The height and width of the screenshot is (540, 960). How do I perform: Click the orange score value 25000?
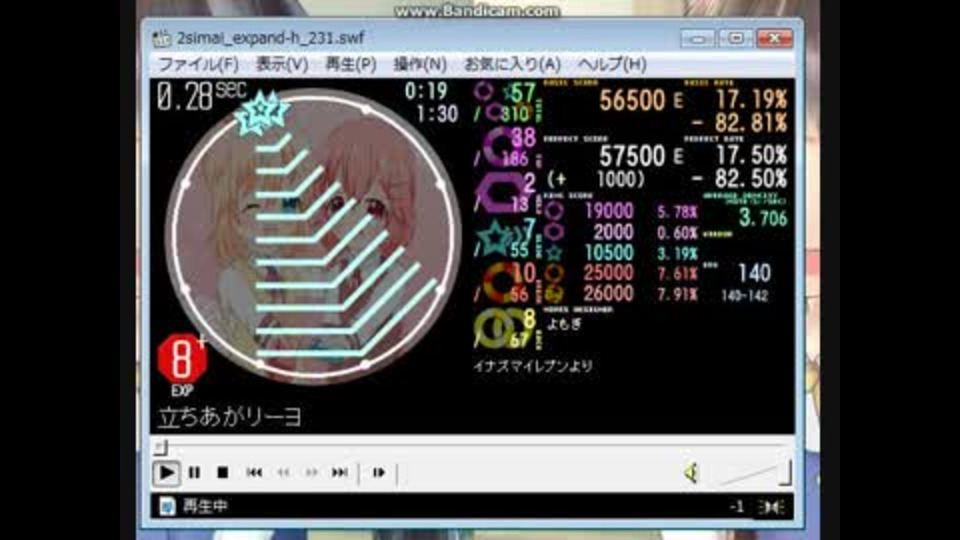click(x=609, y=273)
